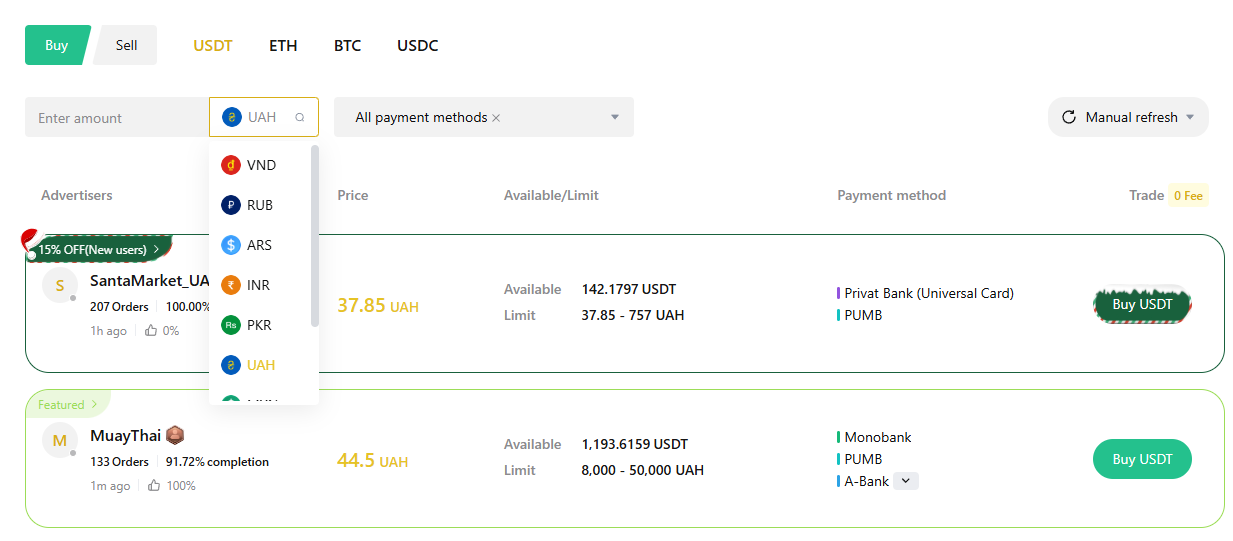Screen dimensions: 1233x541
Task: Click Advertisers column header
Action: pos(77,195)
